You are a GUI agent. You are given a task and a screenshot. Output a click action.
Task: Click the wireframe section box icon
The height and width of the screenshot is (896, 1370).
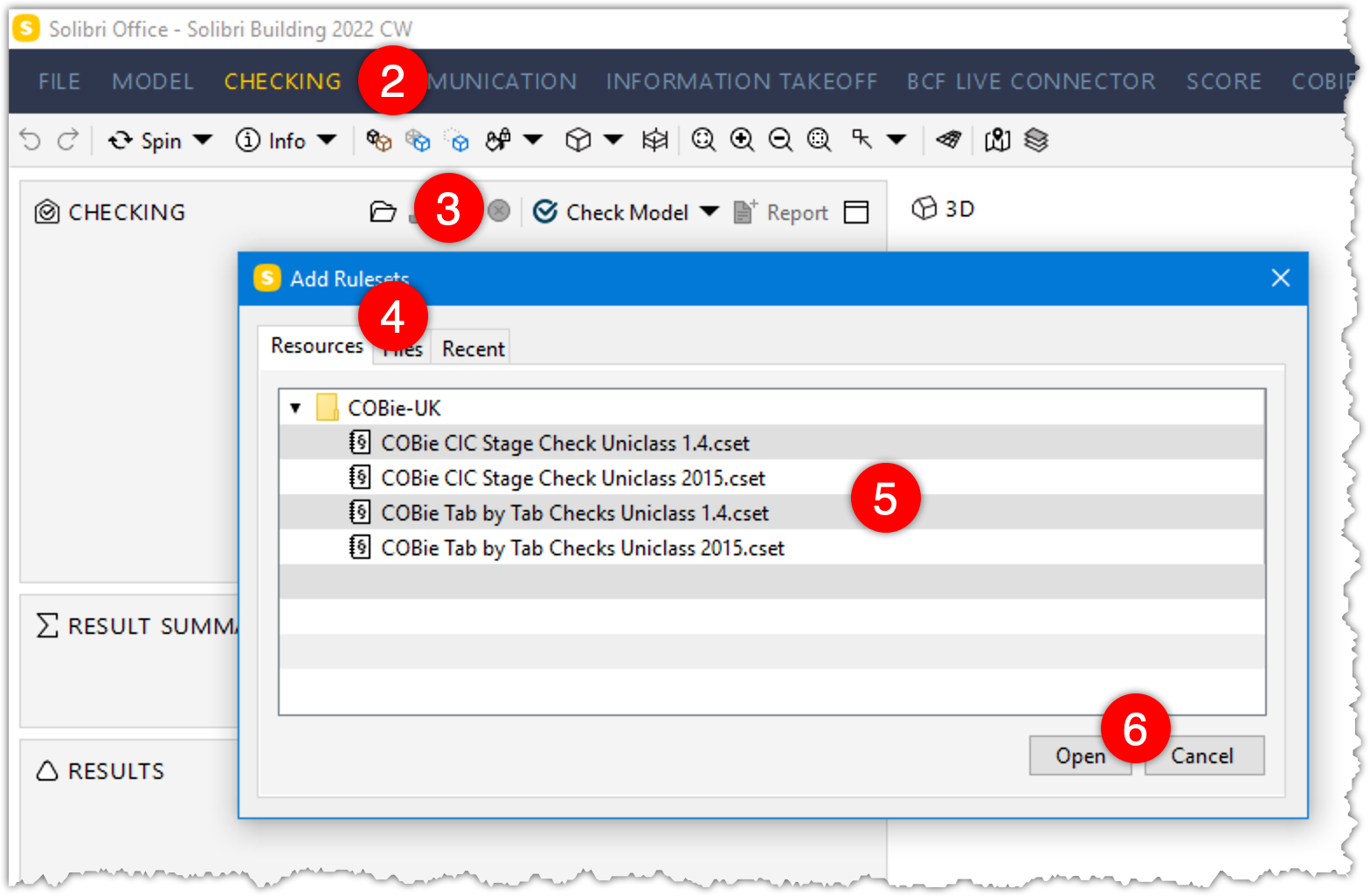point(654,140)
